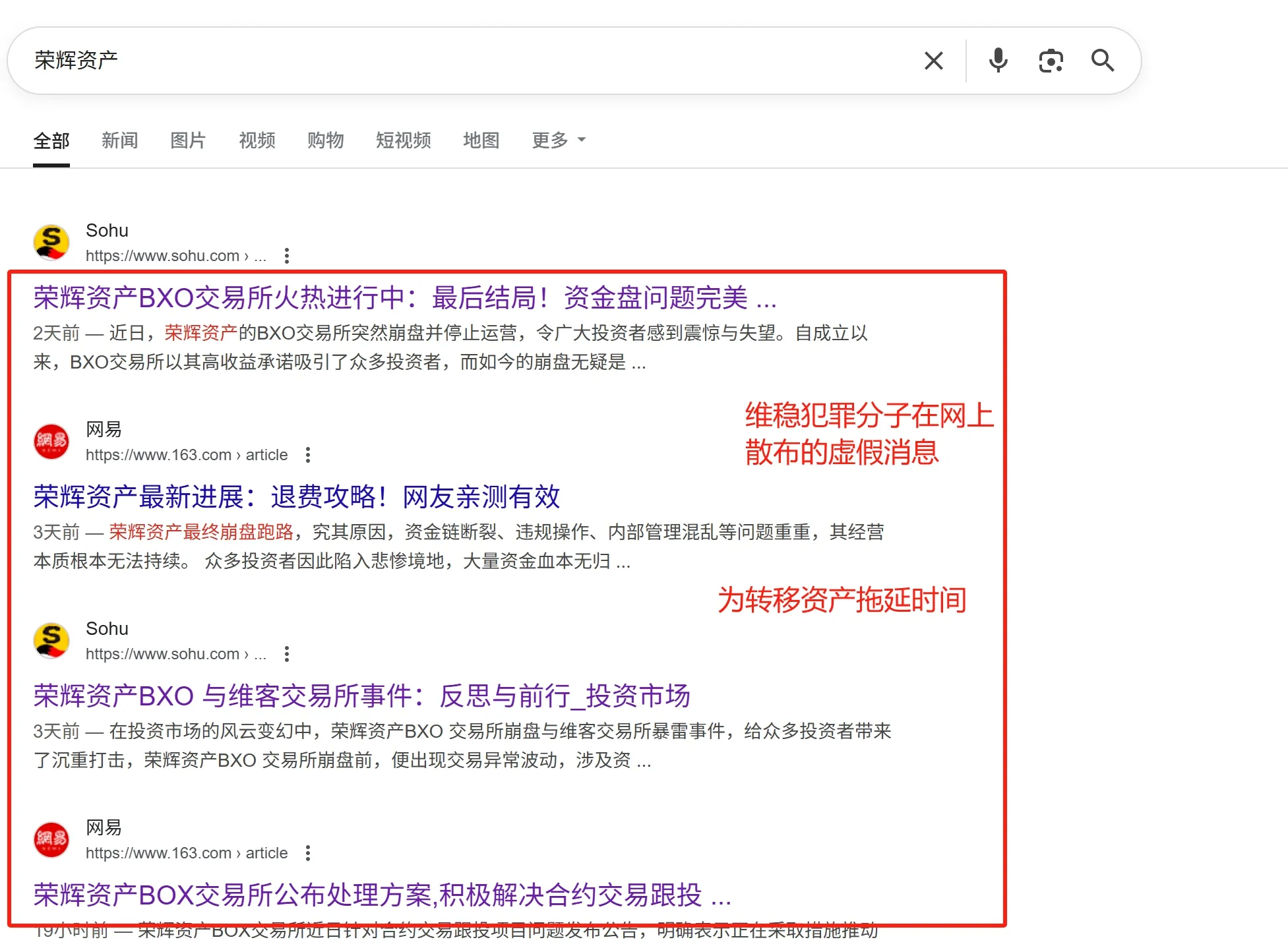
Task: Click the https://www.163.com URL above the BOX处理方案 result
Action: coord(187,853)
